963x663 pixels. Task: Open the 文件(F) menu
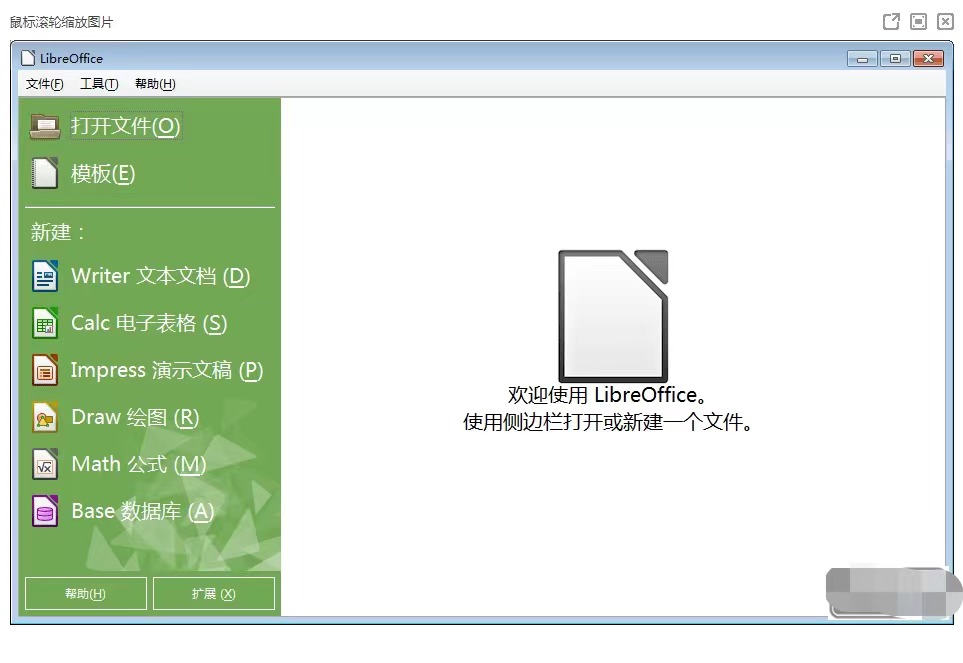tap(44, 84)
